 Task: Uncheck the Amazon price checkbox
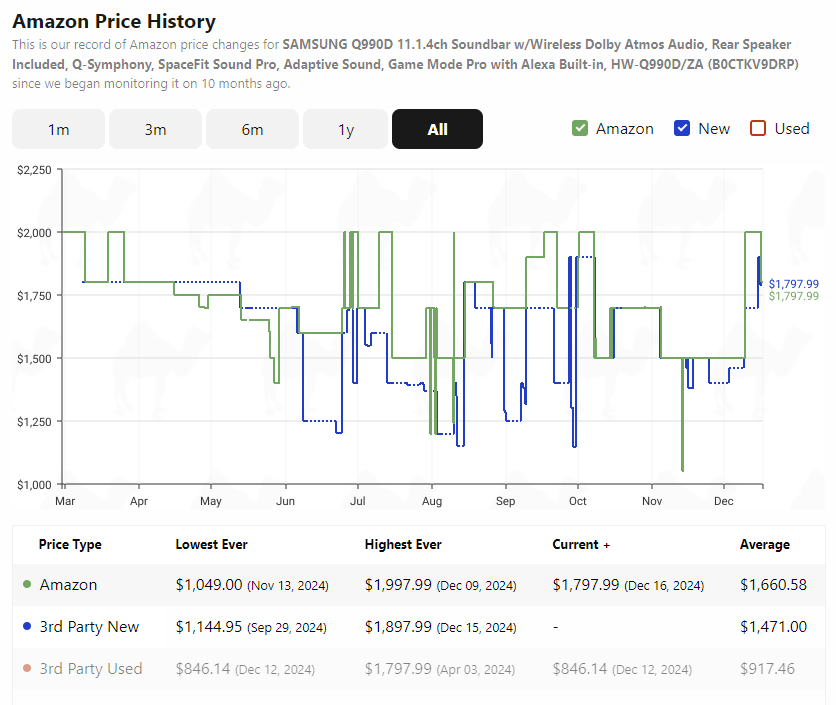tap(580, 129)
